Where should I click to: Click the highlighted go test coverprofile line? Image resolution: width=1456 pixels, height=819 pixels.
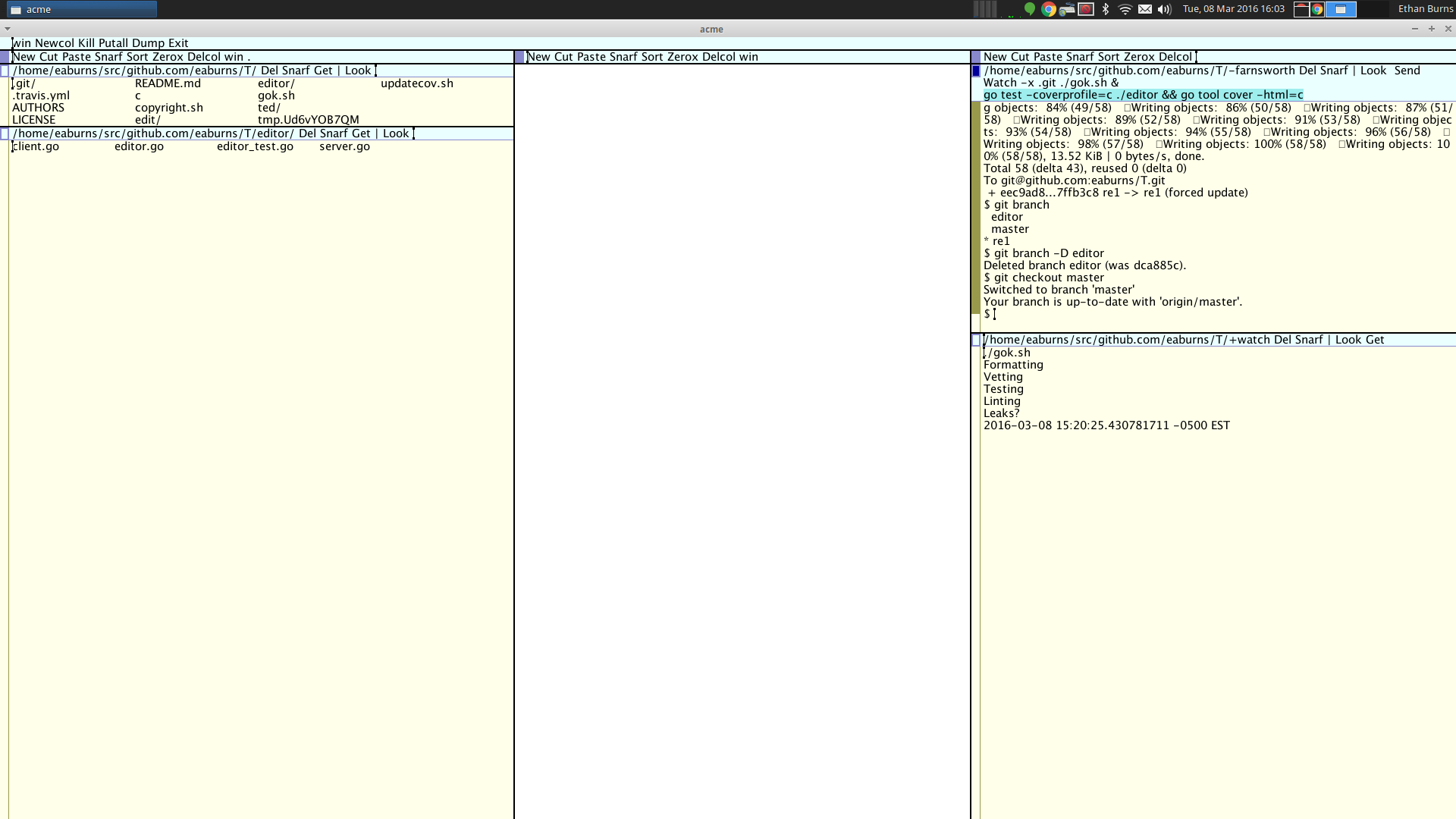click(1144, 95)
